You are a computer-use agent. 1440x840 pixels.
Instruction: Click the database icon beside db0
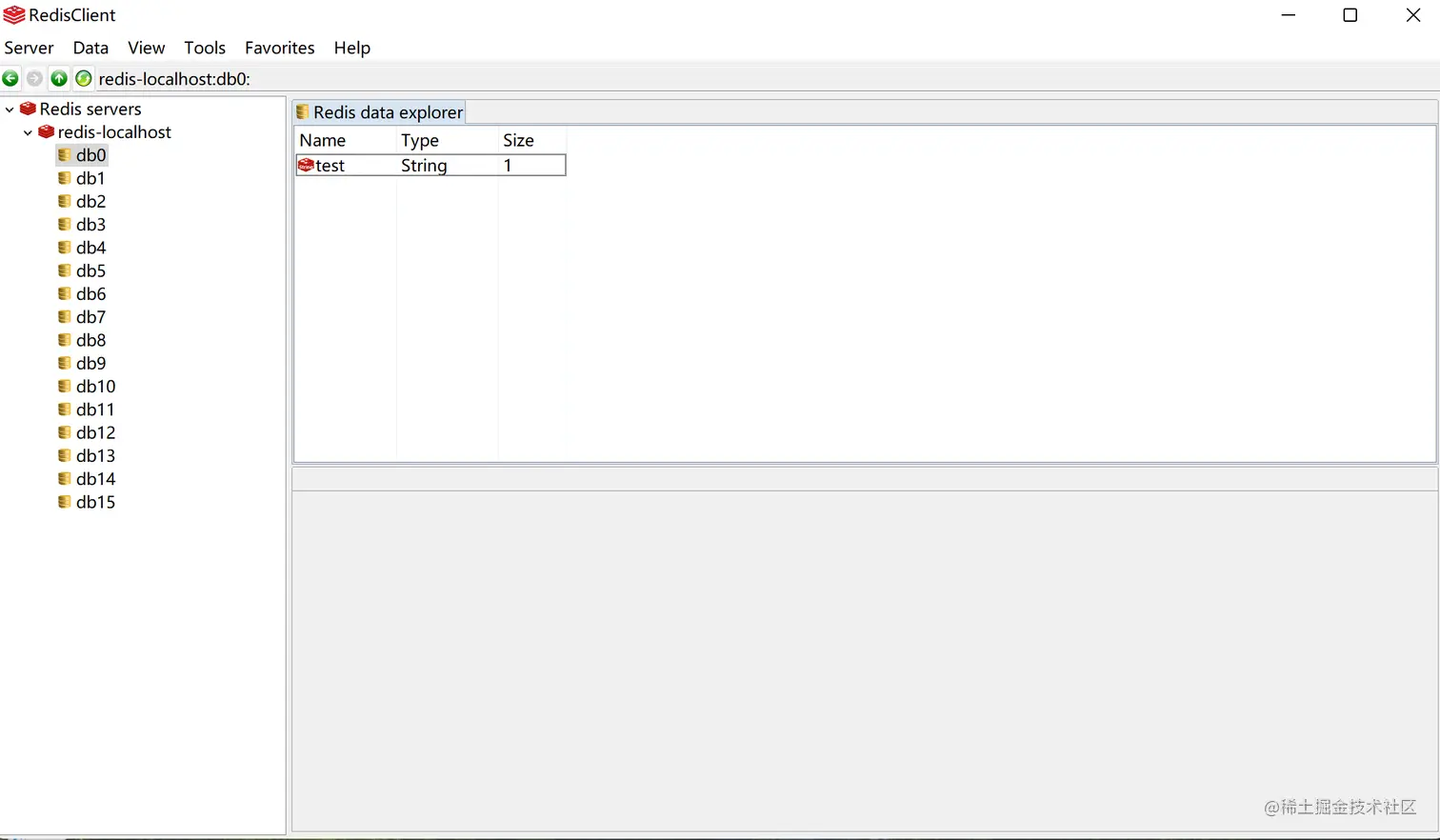[65, 154]
